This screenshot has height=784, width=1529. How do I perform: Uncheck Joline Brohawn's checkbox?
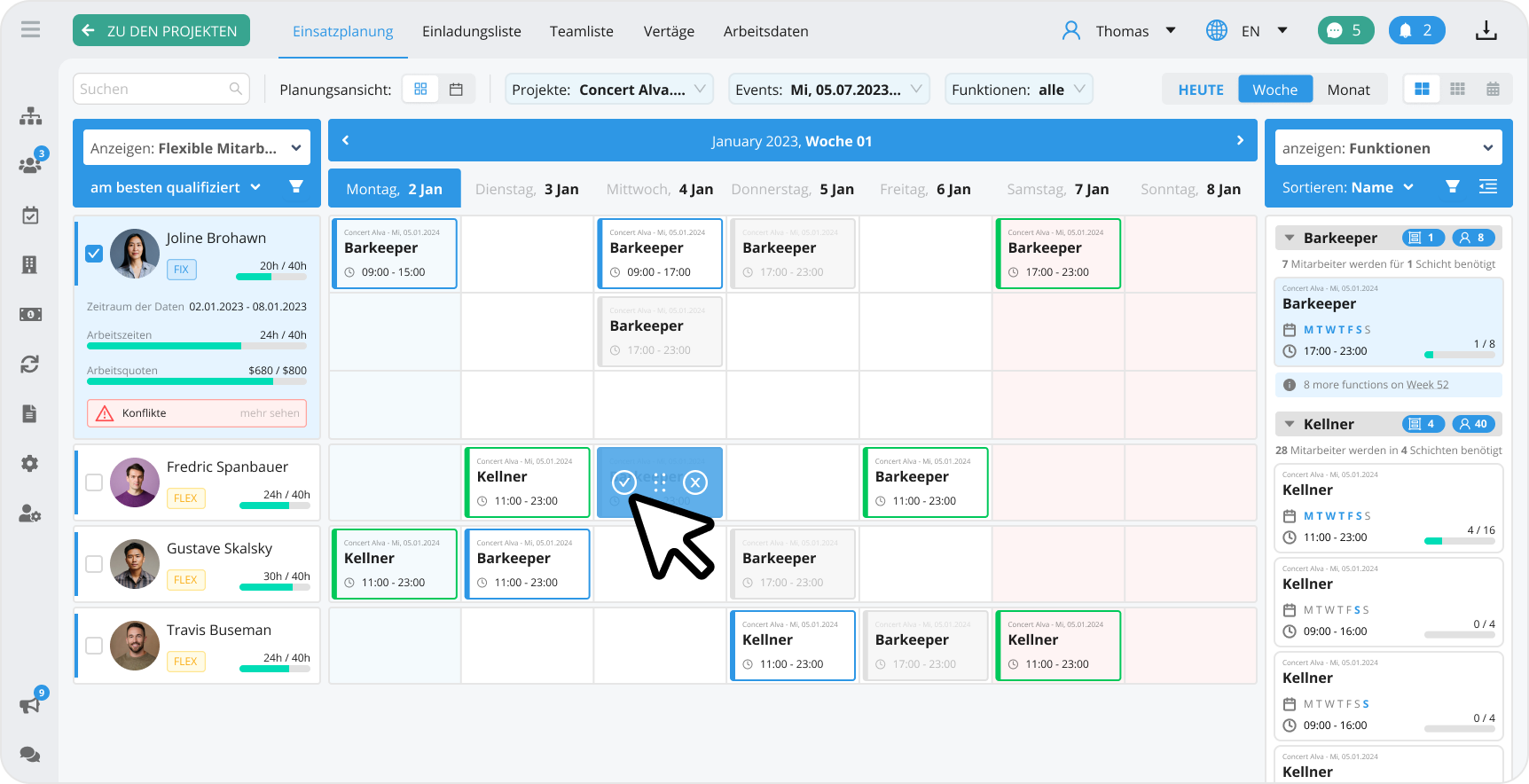pyautogui.click(x=94, y=254)
